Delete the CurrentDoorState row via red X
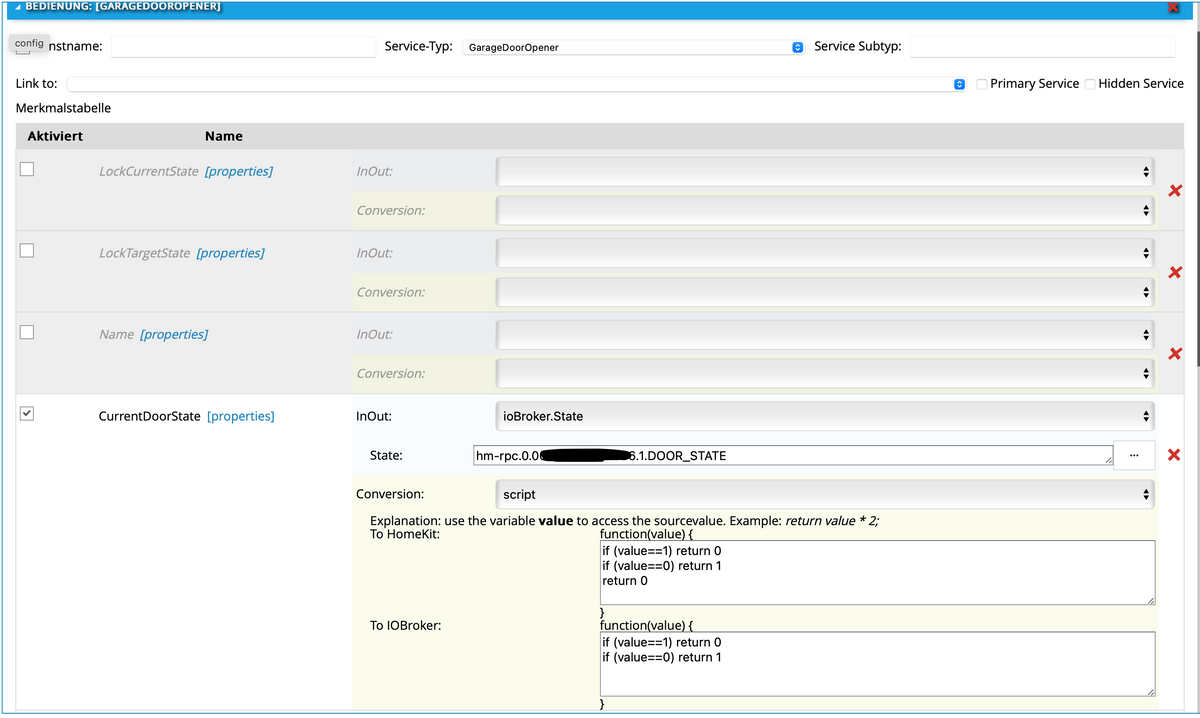 (1175, 456)
